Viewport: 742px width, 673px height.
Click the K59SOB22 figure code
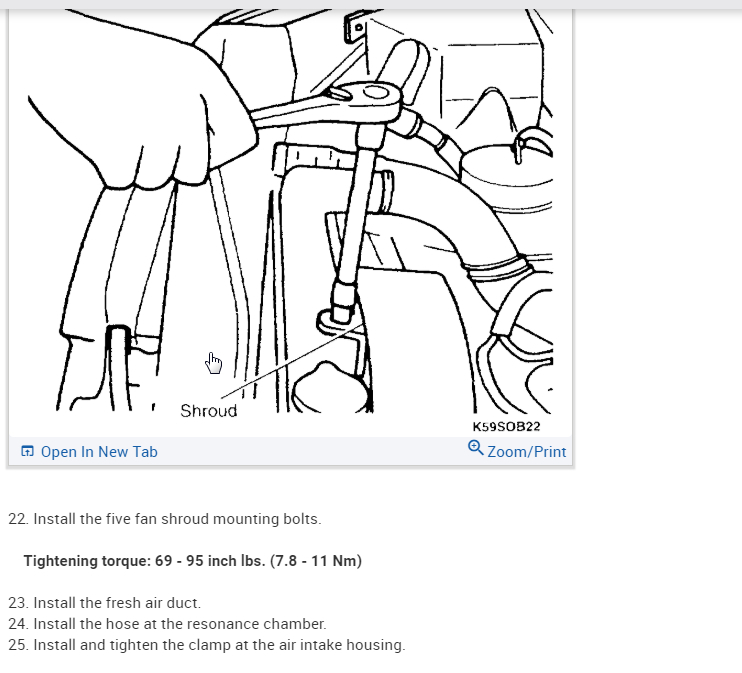(506, 427)
